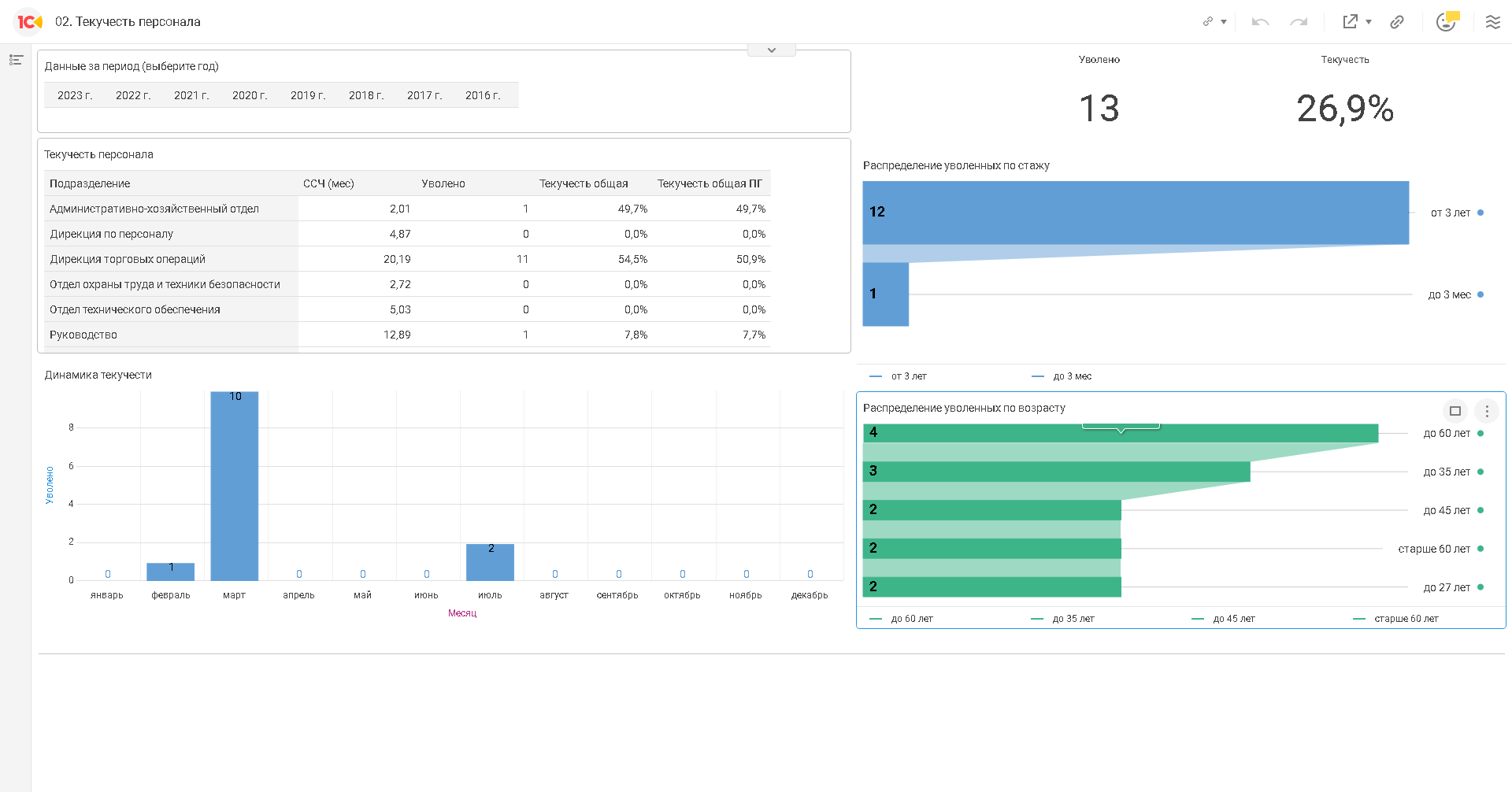The width and height of the screenshot is (1512, 792).
Task: Copy link with the large chain icon
Action: coord(1397,22)
